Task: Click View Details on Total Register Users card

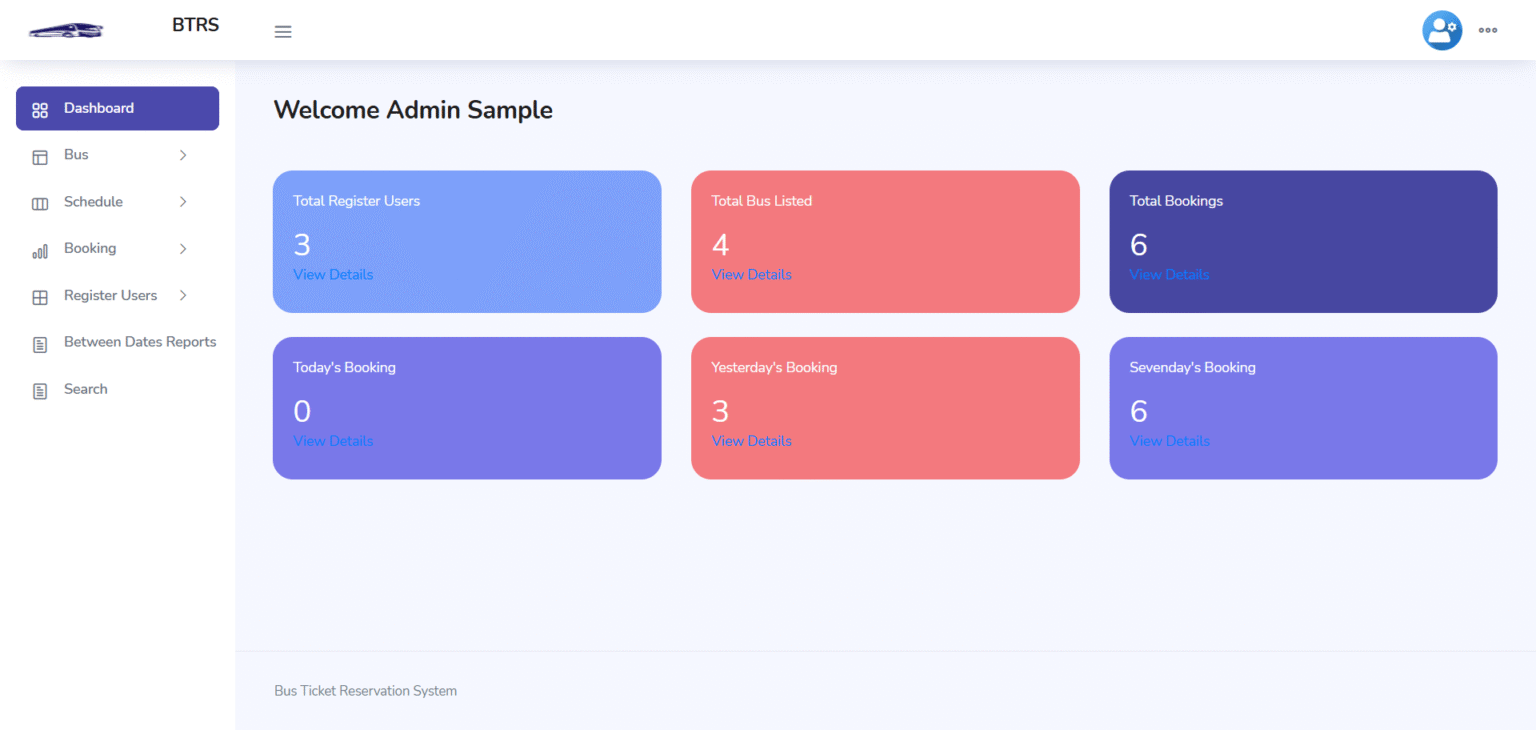Action: tap(333, 274)
